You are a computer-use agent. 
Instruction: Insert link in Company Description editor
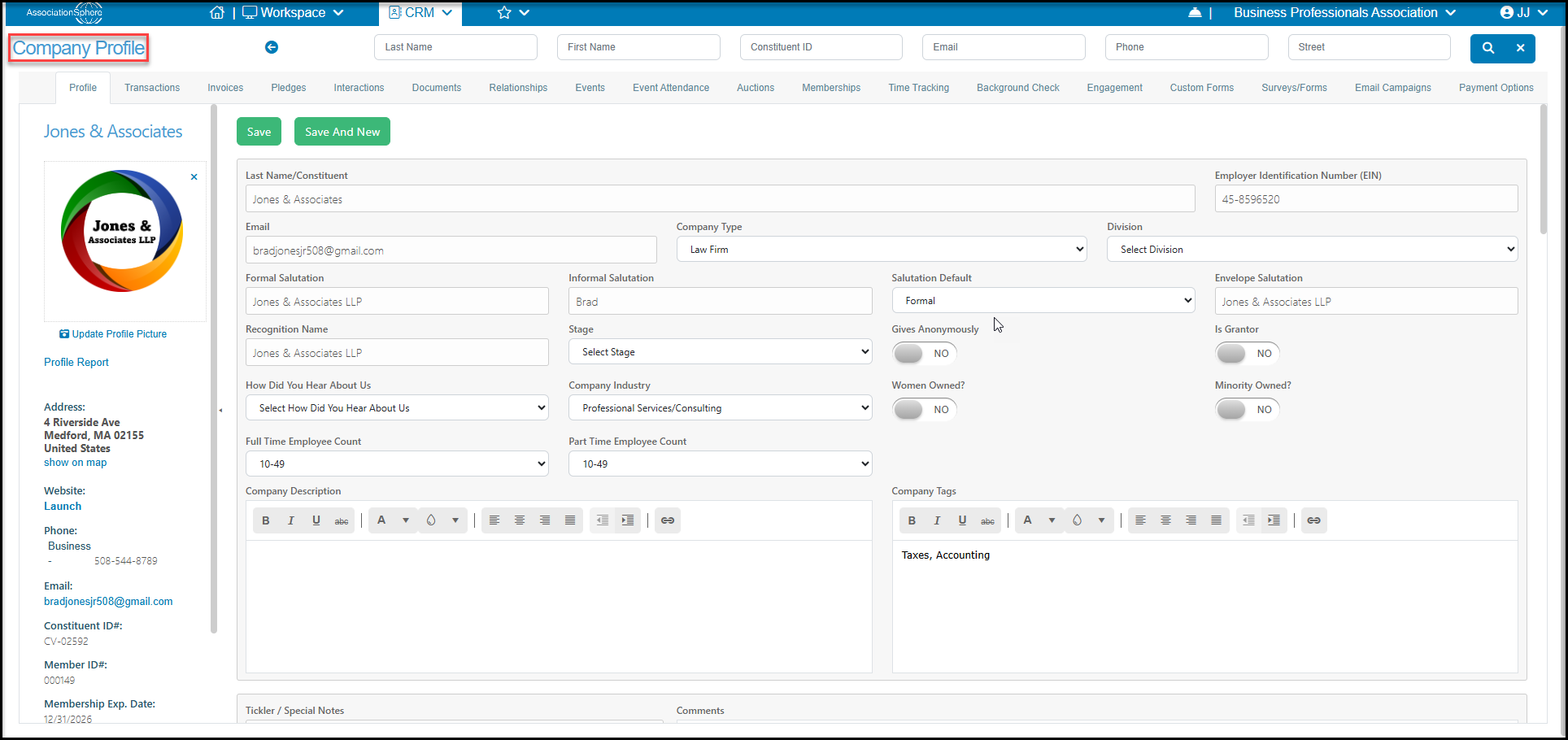click(x=668, y=520)
